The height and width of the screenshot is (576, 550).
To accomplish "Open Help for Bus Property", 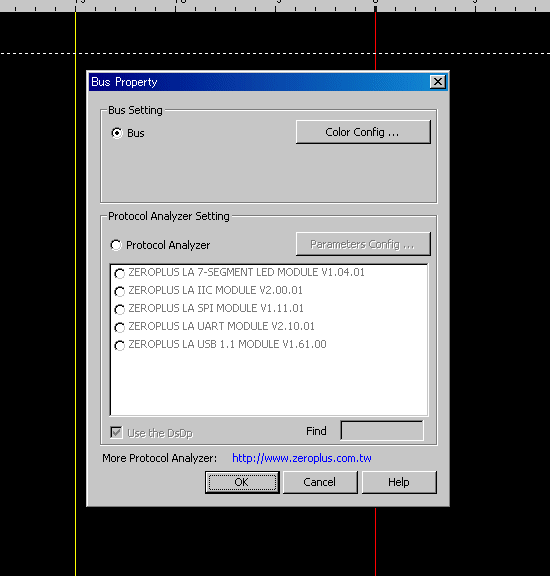I will pyautogui.click(x=399, y=482).
